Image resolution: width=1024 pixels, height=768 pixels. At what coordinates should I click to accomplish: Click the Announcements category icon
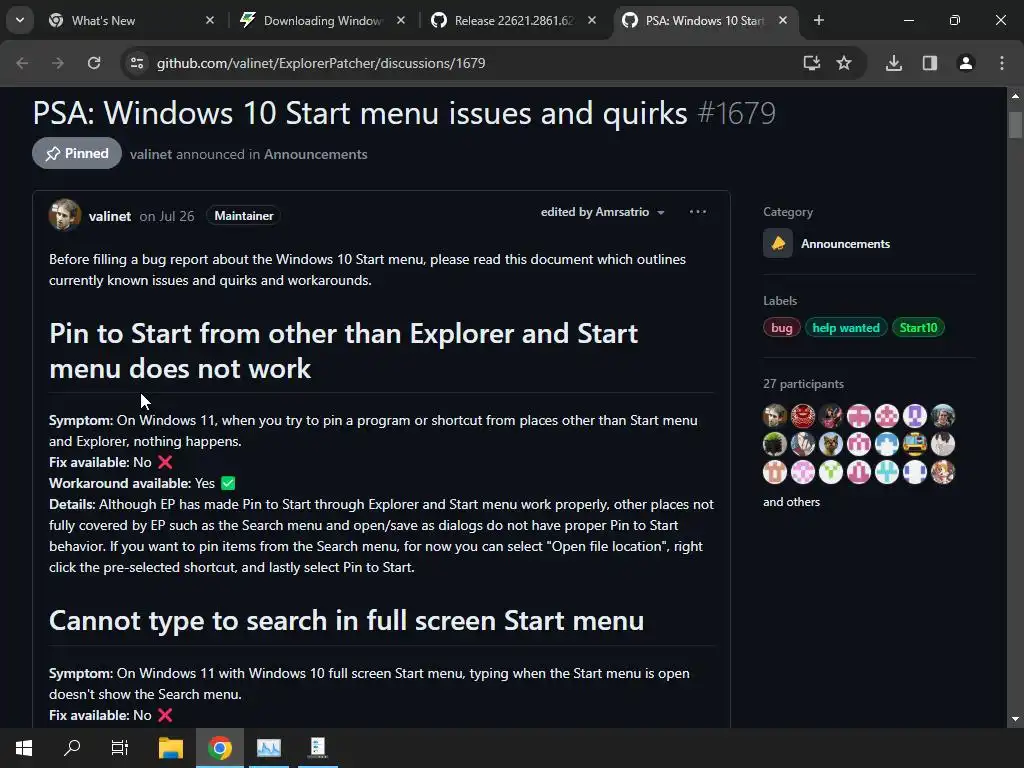(x=778, y=244)
